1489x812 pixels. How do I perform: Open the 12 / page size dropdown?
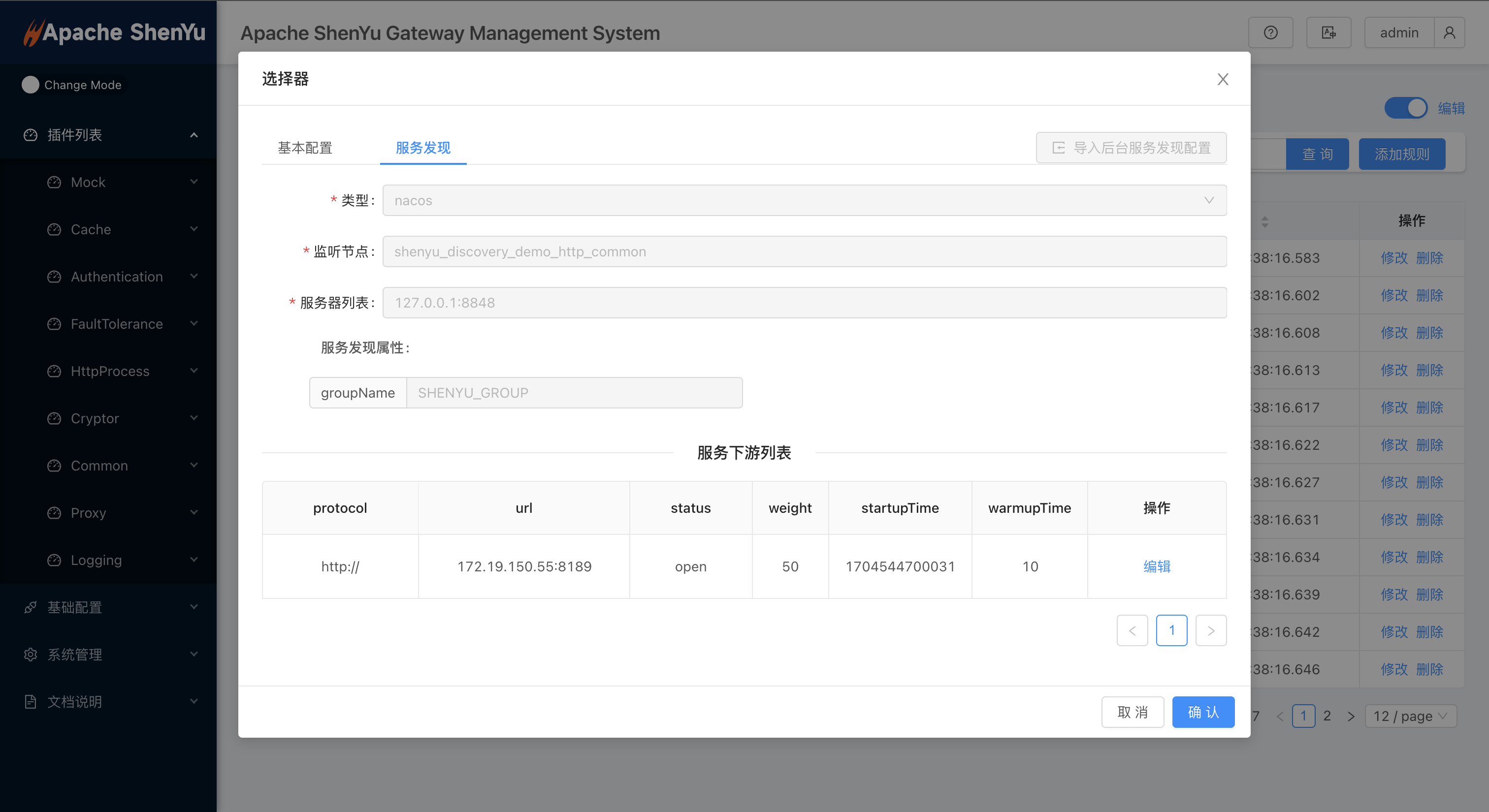click(x=1410, y=716)
